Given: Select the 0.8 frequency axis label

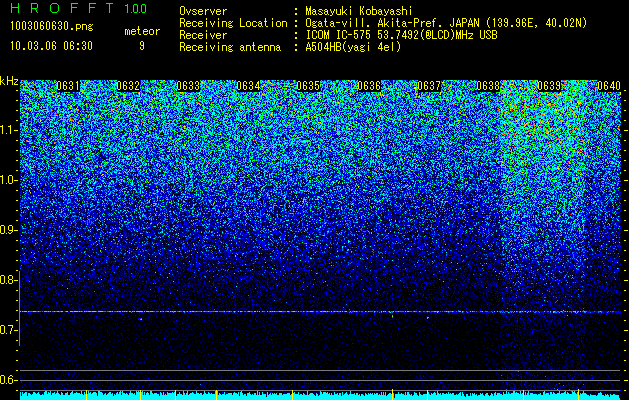Looking at the screenshot, I should 8,280.
